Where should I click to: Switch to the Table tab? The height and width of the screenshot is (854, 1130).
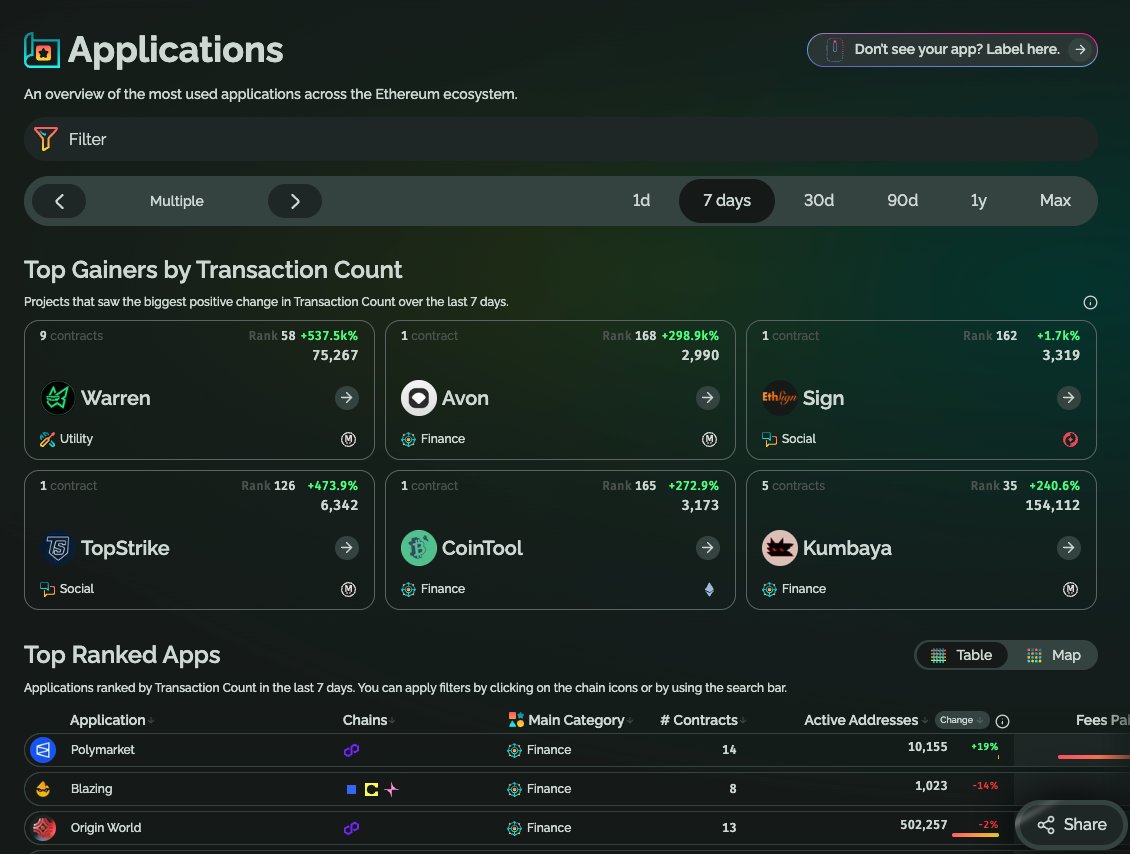(961, 655)
